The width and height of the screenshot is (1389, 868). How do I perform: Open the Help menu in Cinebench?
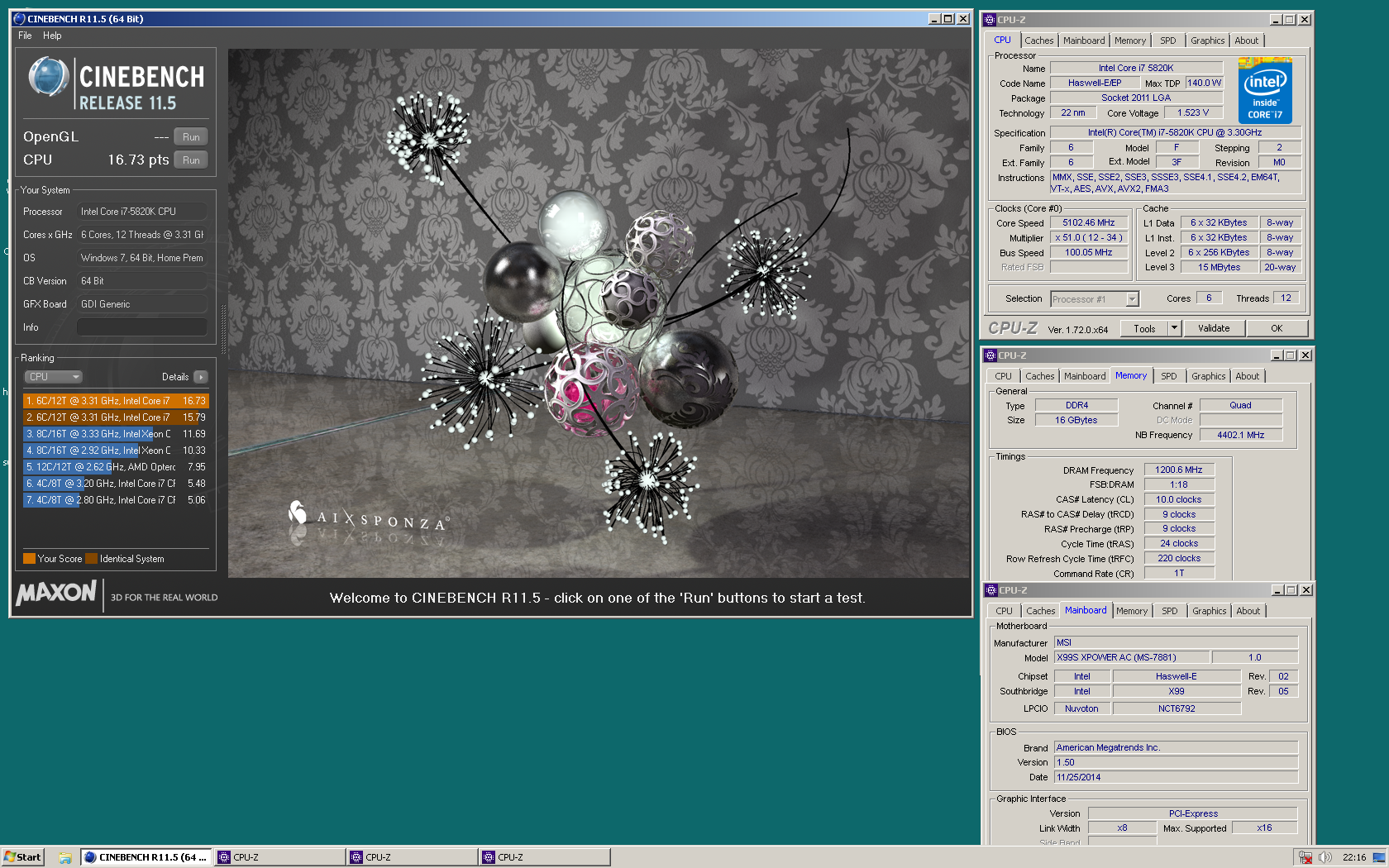[52, 36]
